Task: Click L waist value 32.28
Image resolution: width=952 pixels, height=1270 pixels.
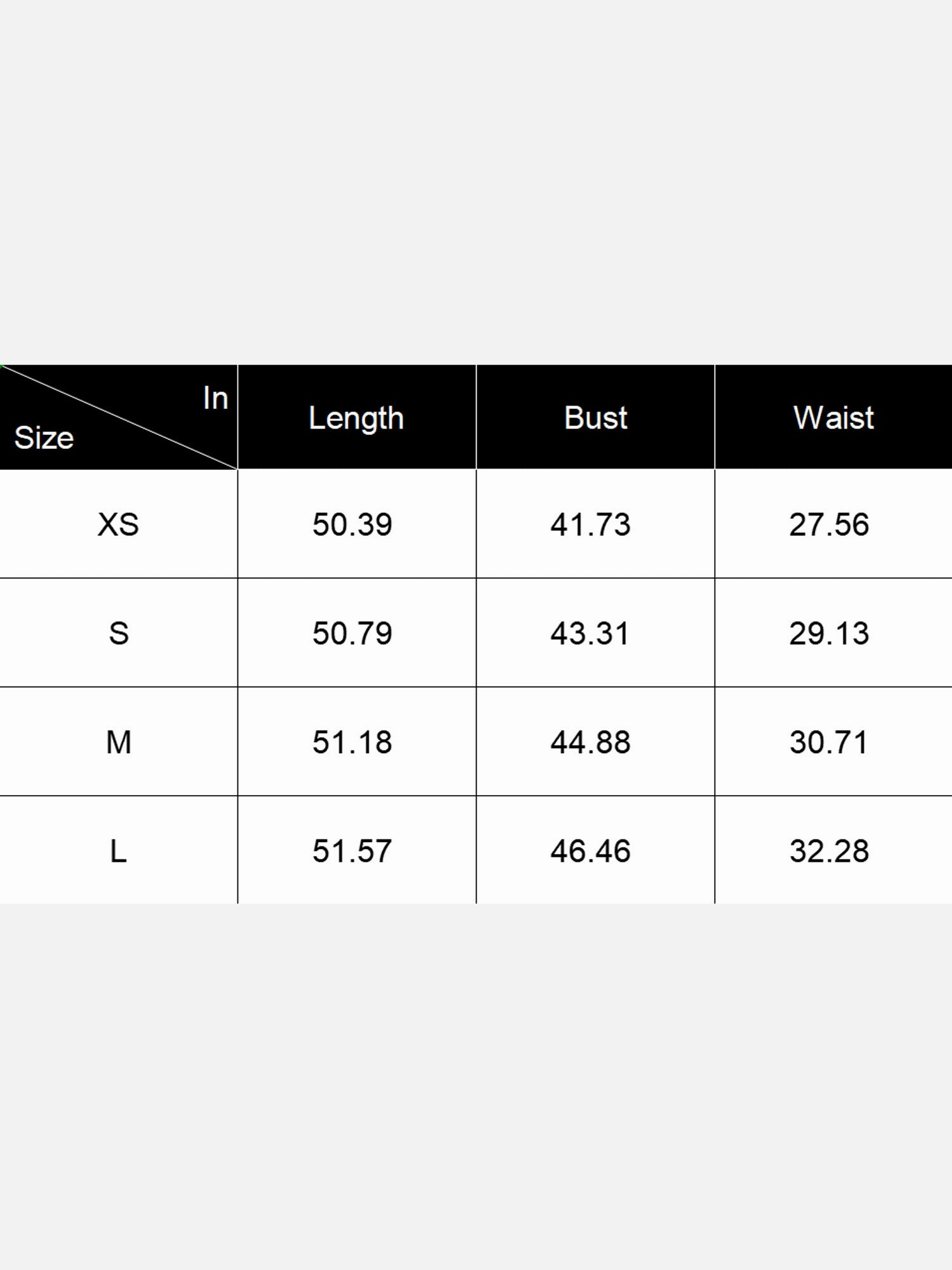Action: point(829,851)
